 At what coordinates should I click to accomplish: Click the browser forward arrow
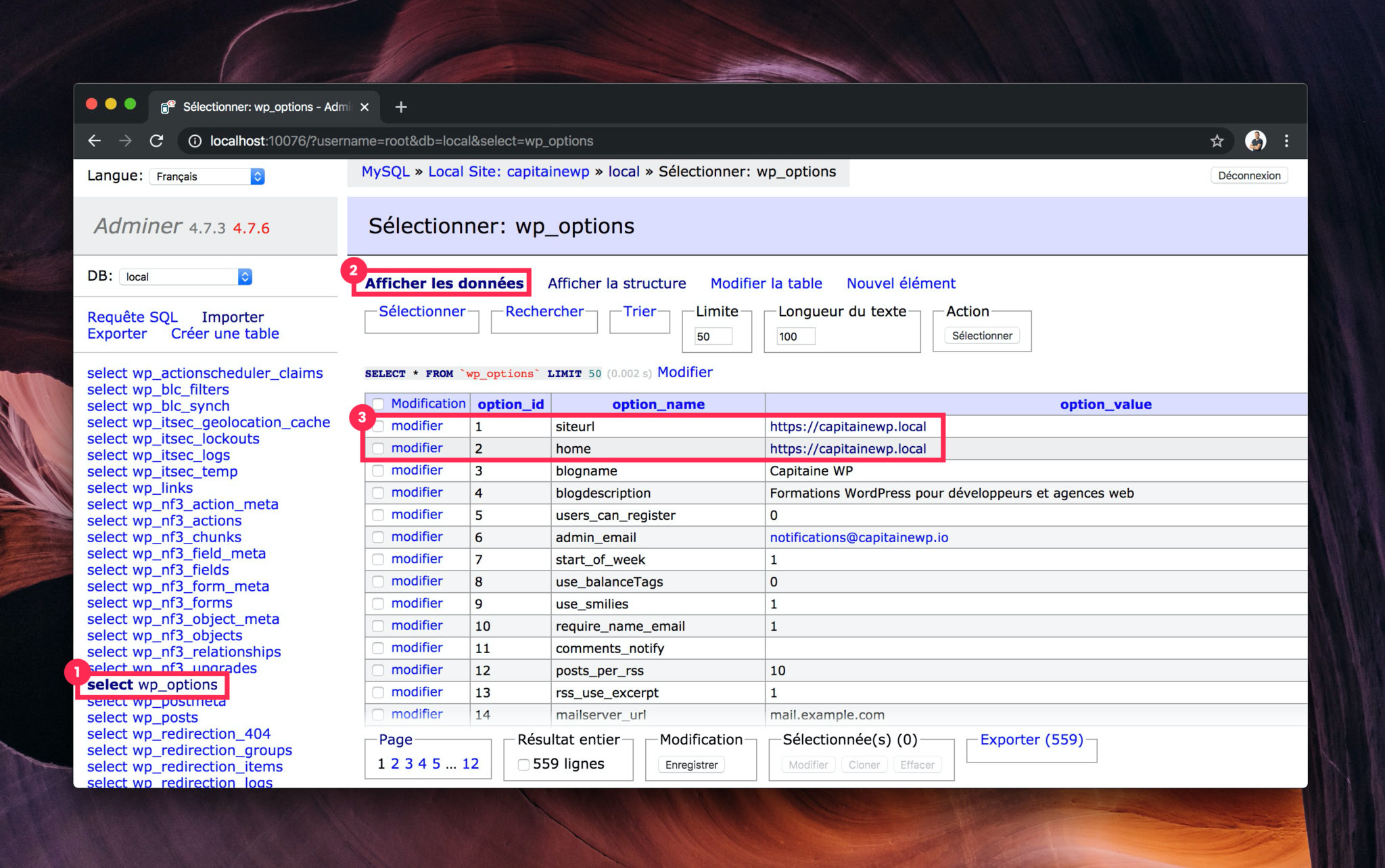pos(126,141)
